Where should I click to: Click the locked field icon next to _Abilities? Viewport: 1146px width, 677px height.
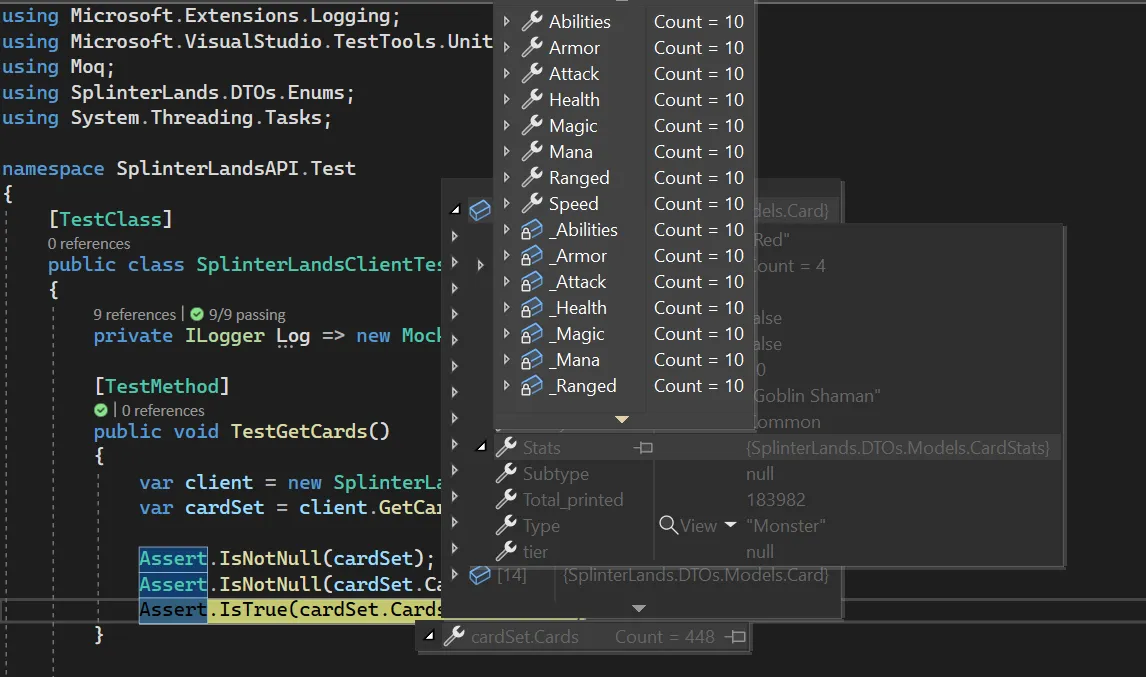tap(531, 230)
